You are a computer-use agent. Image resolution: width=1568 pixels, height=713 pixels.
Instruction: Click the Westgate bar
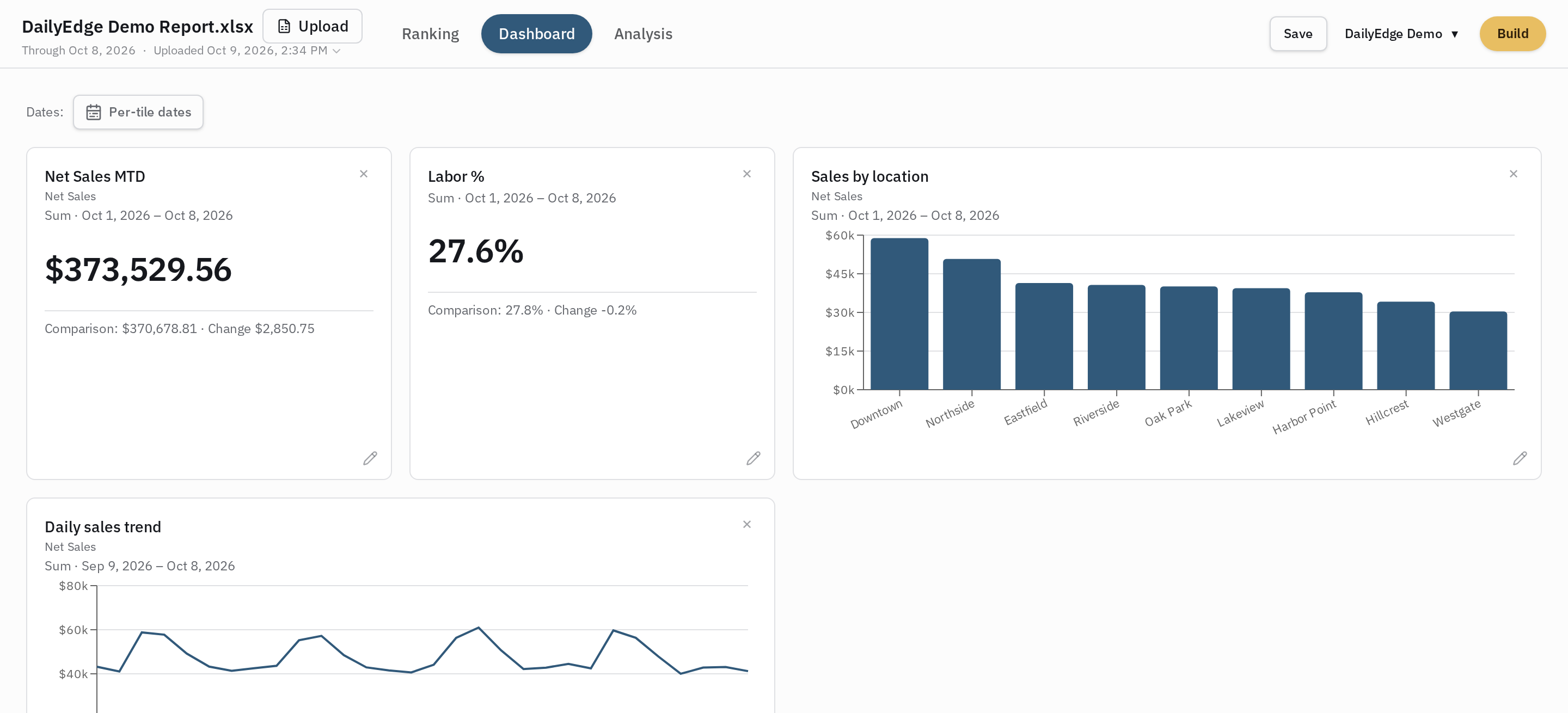pos(1478,351)
